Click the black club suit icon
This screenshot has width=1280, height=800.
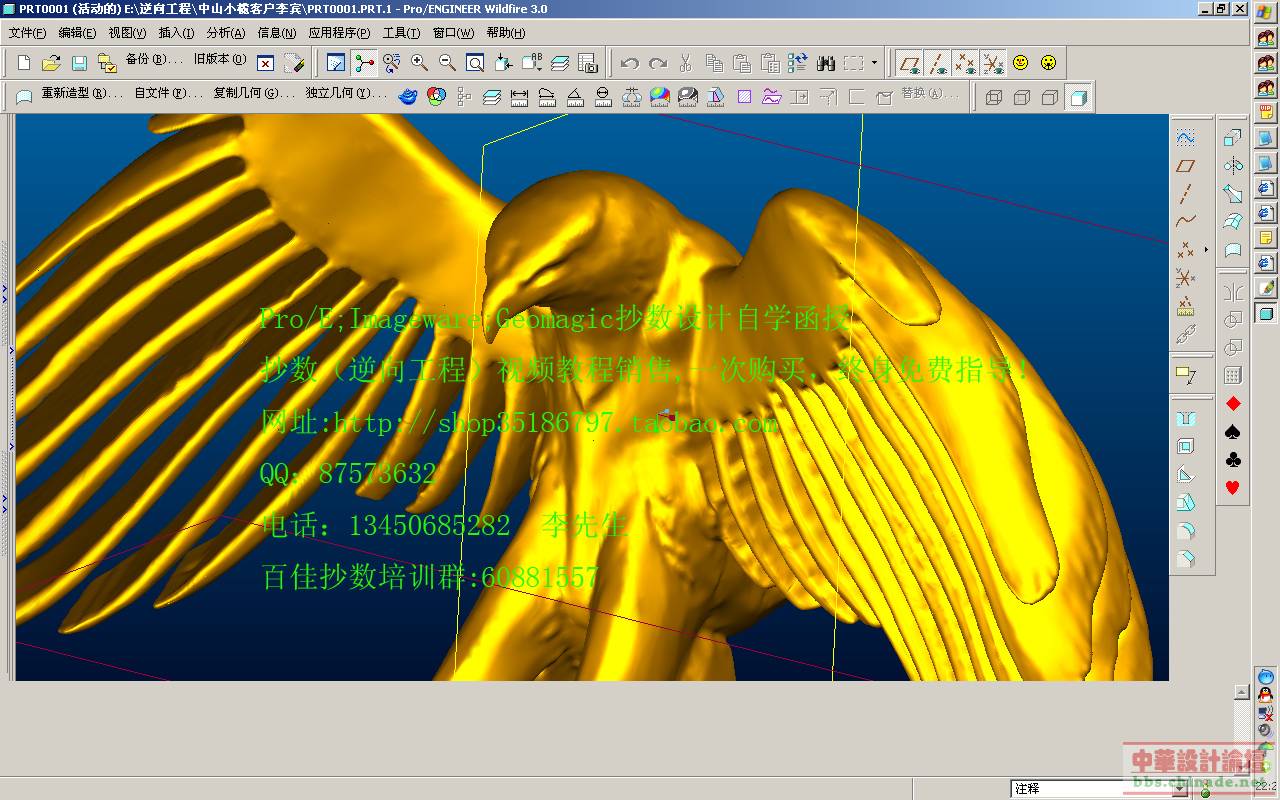click(1233, 460)
